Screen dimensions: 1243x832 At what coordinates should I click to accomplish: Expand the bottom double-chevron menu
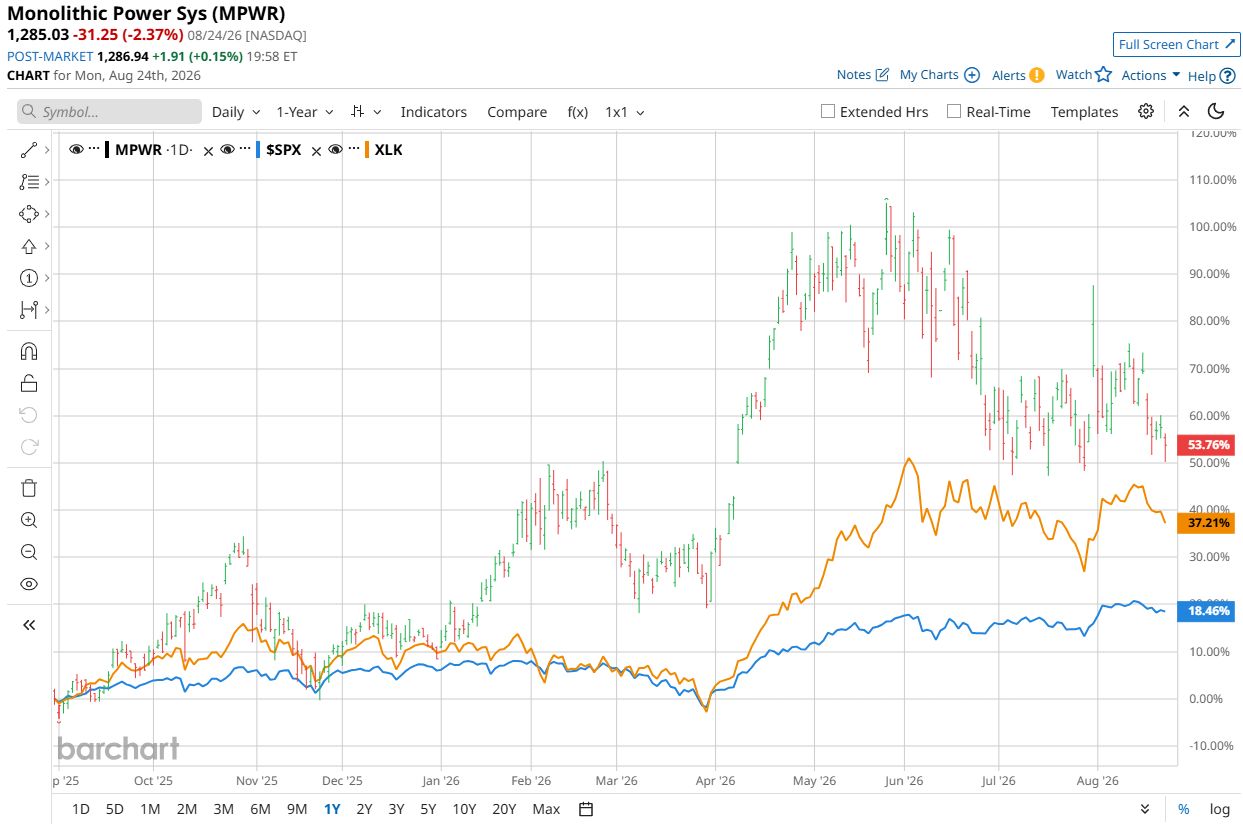click(x=1145, y=809)
